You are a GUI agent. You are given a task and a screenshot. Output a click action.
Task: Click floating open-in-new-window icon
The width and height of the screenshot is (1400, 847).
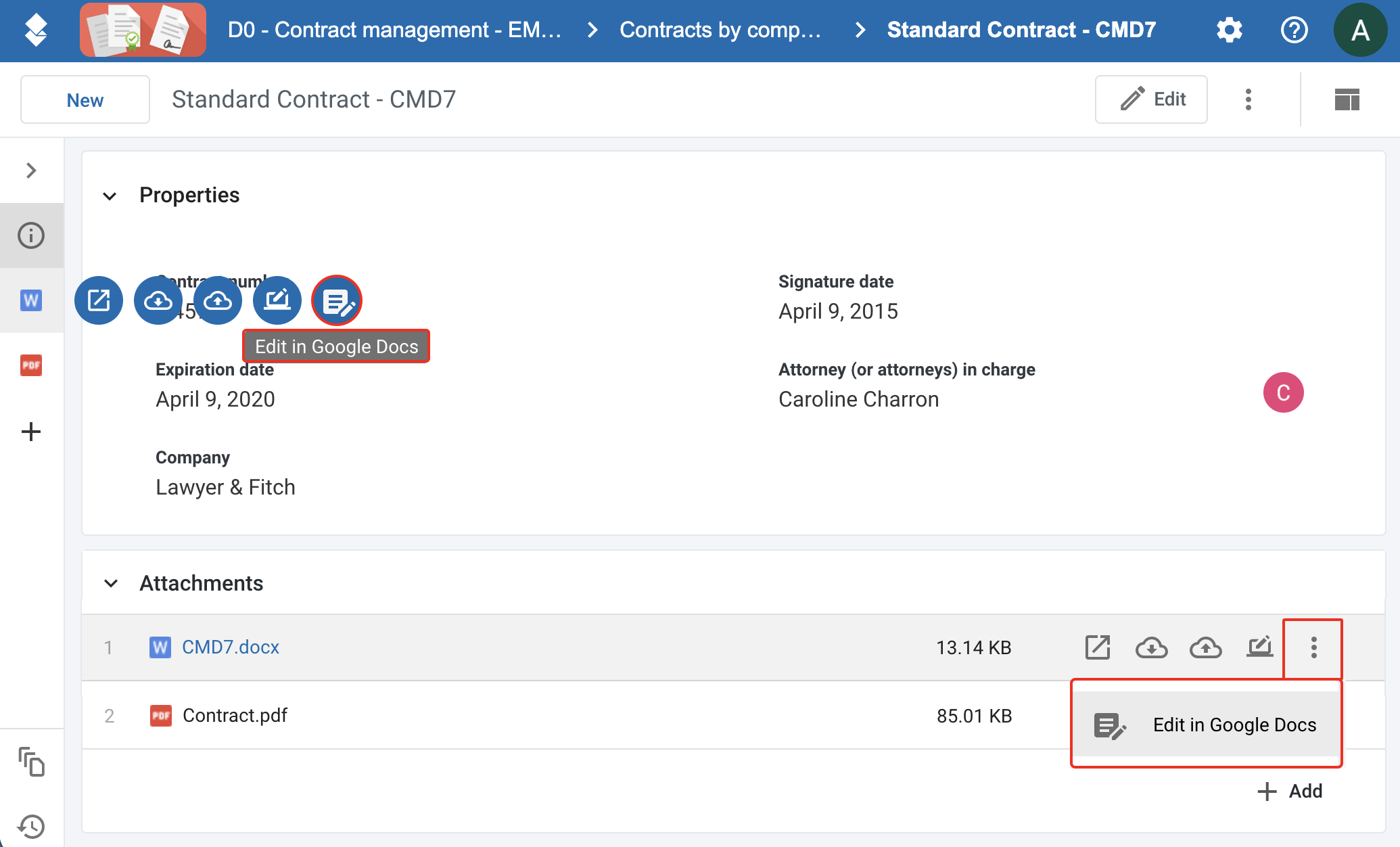point(99,300)
